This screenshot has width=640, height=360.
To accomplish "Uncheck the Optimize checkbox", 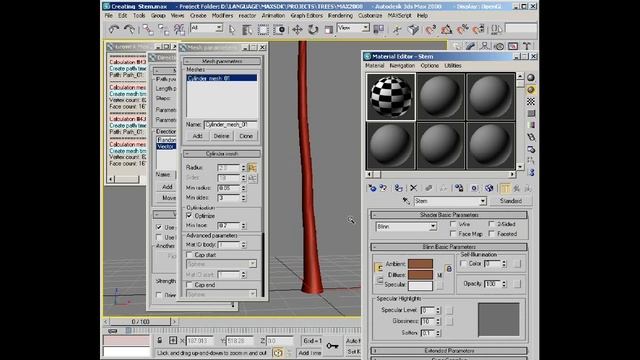I will click(x=189, y=216).
